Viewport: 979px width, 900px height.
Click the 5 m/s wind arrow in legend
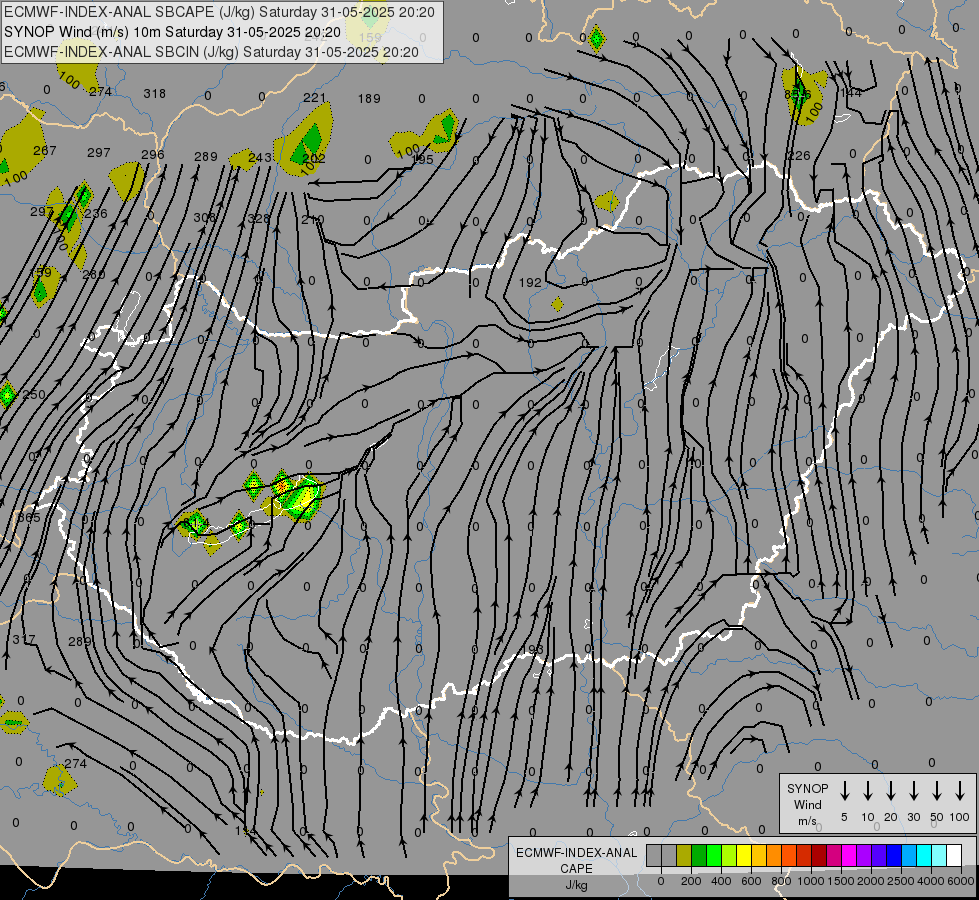(x=845, y=791)
